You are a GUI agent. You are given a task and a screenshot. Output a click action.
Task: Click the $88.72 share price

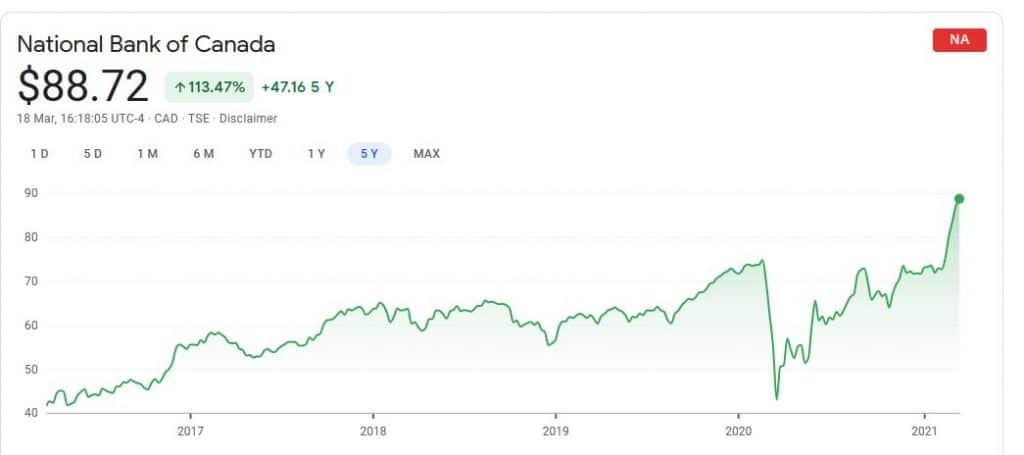83,86
